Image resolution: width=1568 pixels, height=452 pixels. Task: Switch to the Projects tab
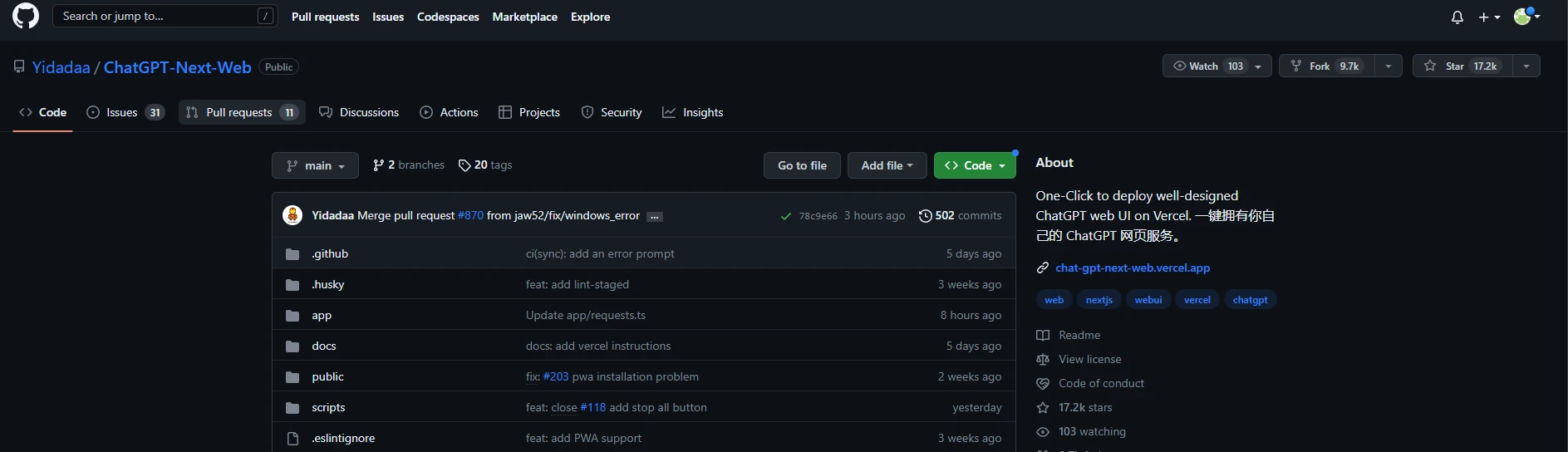(x=529, y=112)
